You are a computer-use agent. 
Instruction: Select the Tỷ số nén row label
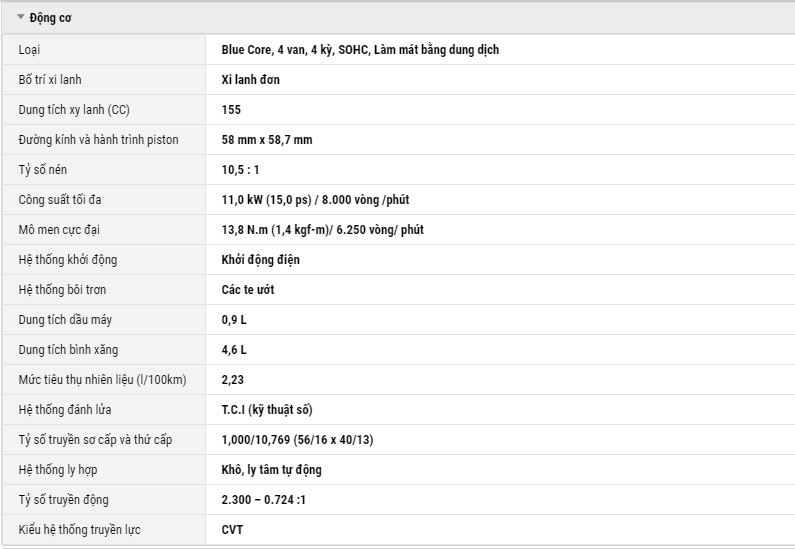43,169
